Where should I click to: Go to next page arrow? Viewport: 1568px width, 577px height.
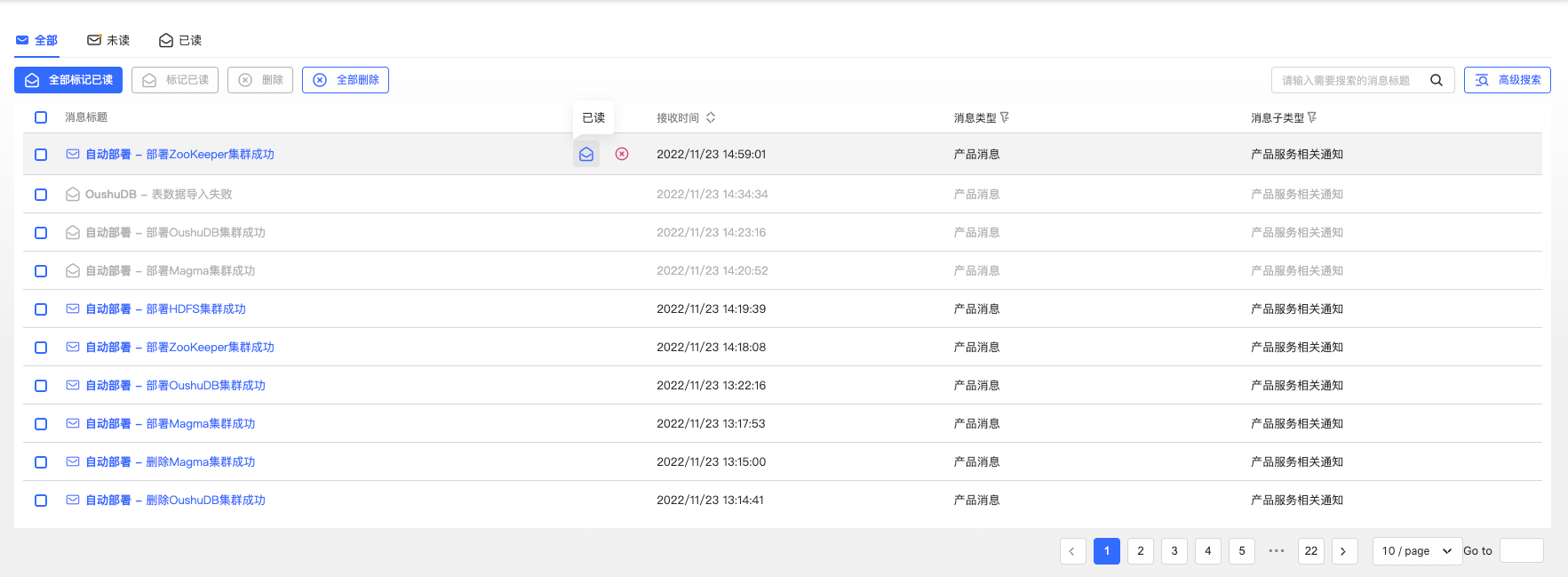1343,551
